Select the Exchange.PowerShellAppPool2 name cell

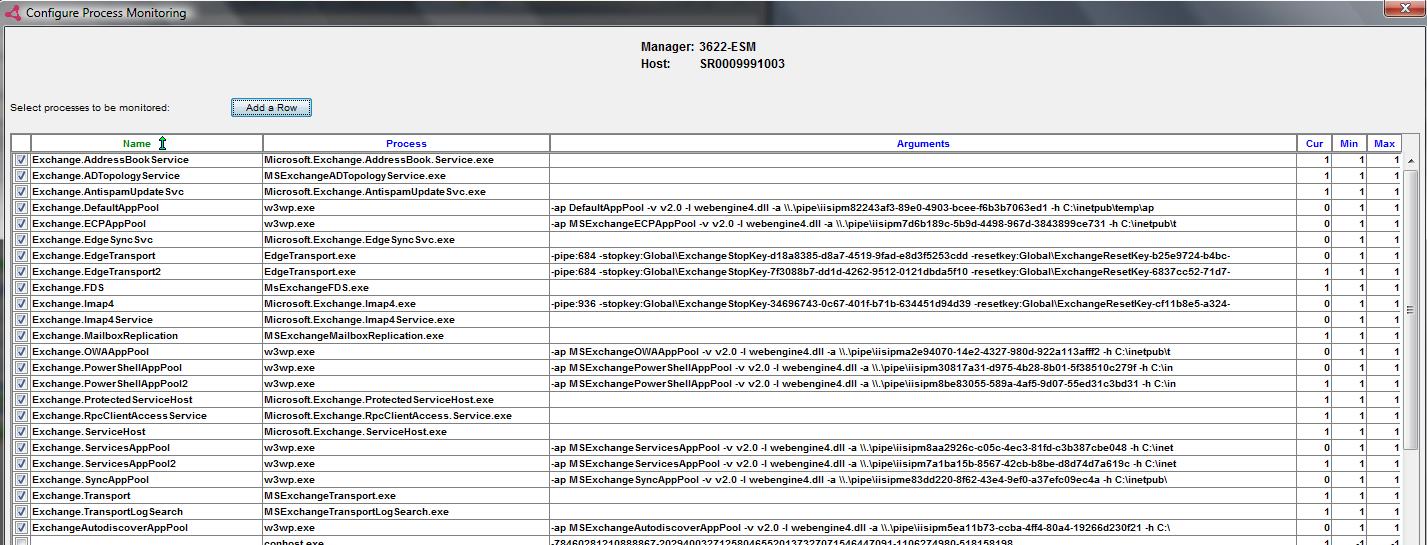click(147, 384)
